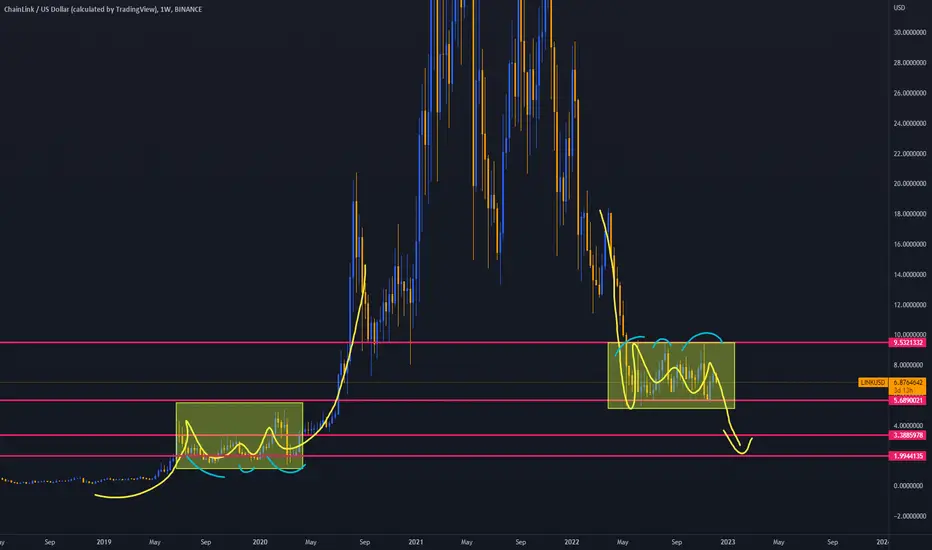Click the 4.0000000 price axis label
The height and width of the screenshot is (550, 932).
[x=909, y=426]
